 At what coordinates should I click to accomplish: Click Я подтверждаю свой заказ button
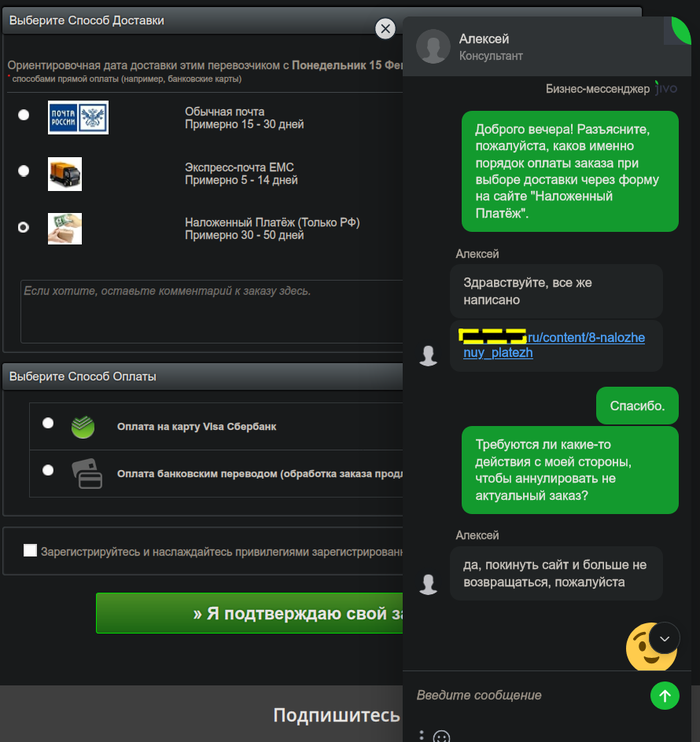tap(249, 613)
